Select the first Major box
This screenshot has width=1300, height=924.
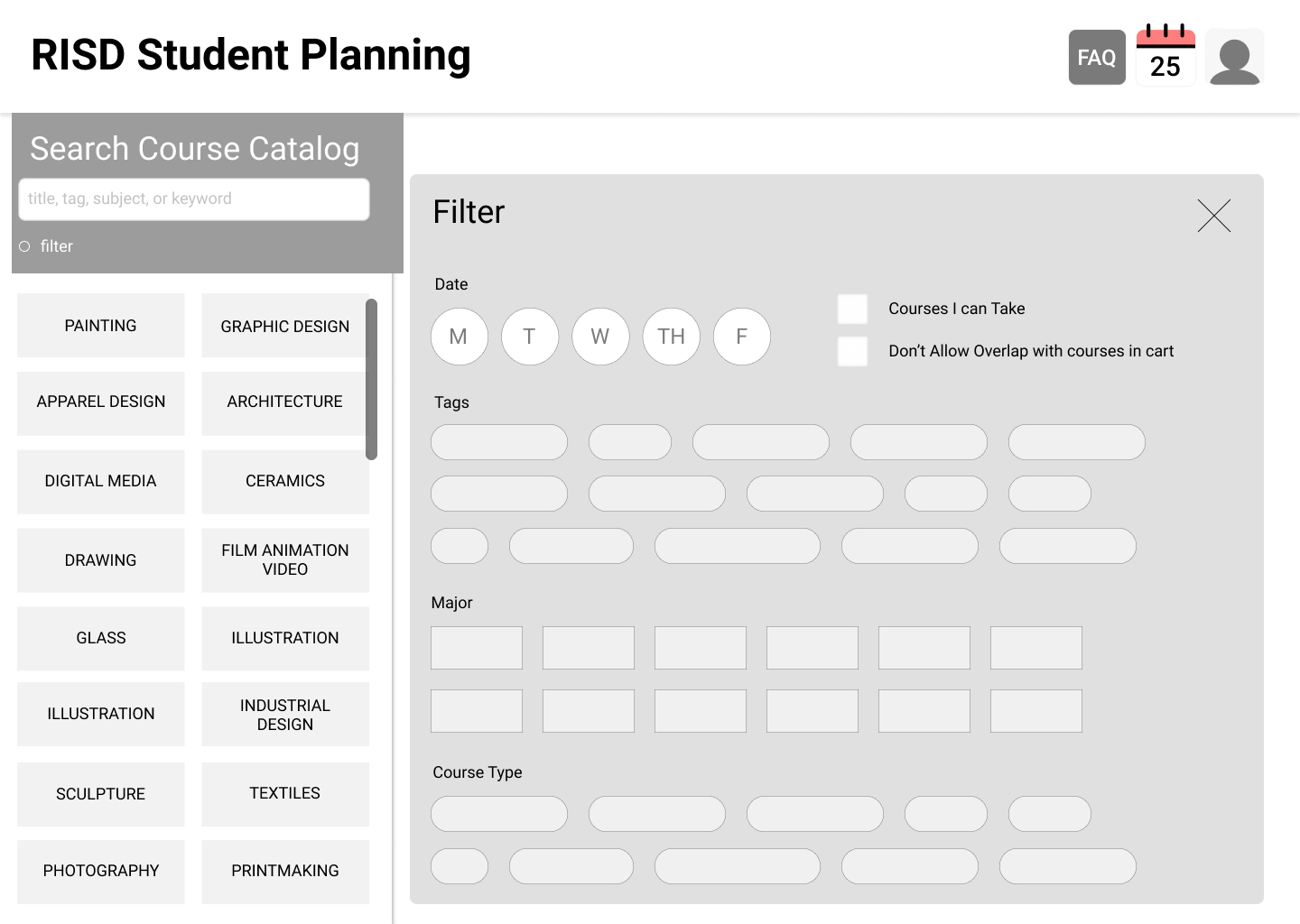(x=477, y=648)
